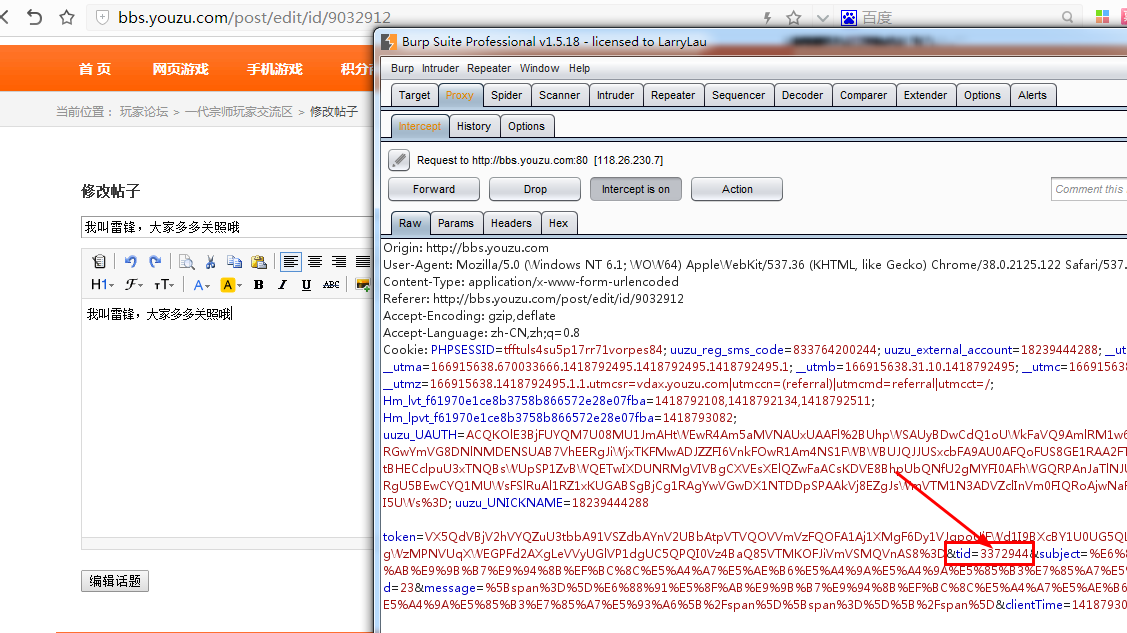1127x633 pixels.
Task: Undo the last edit in the editor
Action: [x=130, y=262]
